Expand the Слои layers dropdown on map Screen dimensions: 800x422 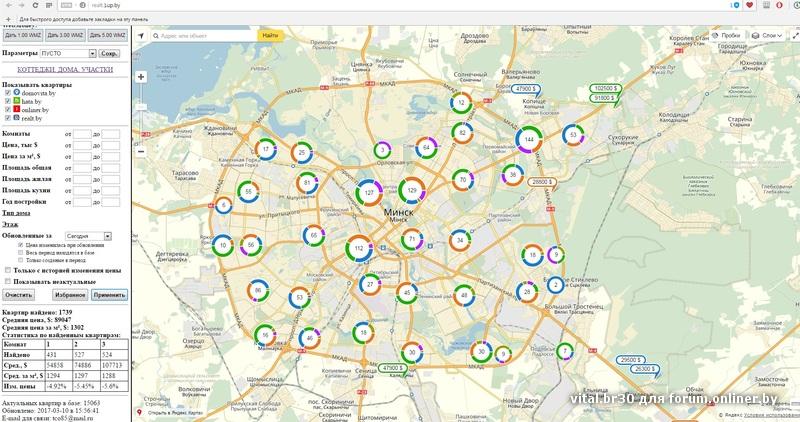(769, 36)
